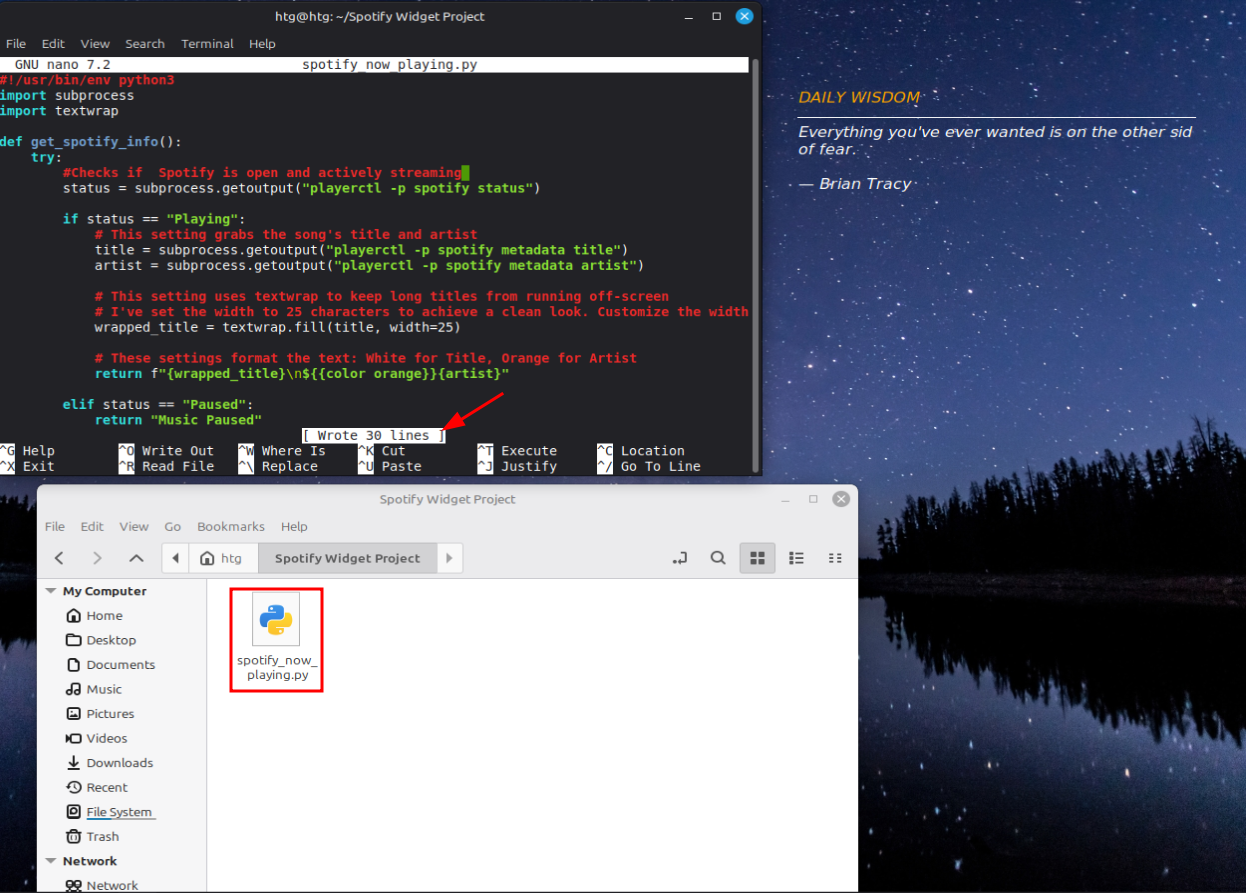Click the terminal vertical scrollbar

click(755, 265)
